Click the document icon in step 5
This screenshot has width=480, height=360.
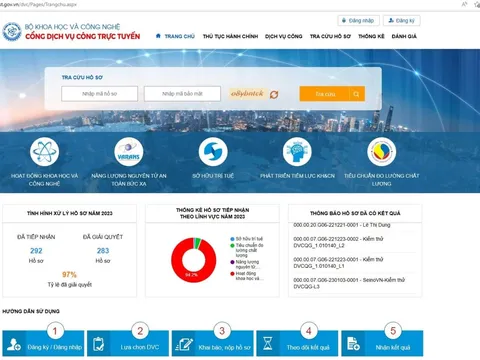click(x=353, y=344)
